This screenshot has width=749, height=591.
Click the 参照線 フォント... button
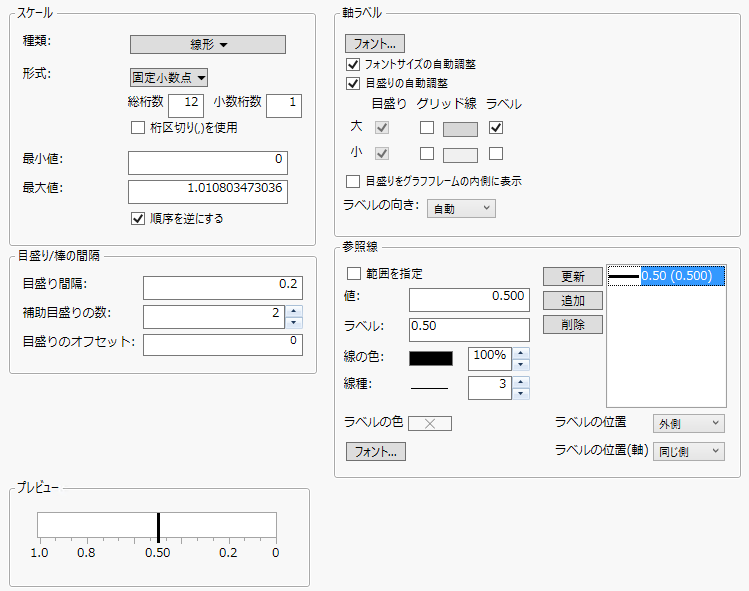(x=376, y=451)
